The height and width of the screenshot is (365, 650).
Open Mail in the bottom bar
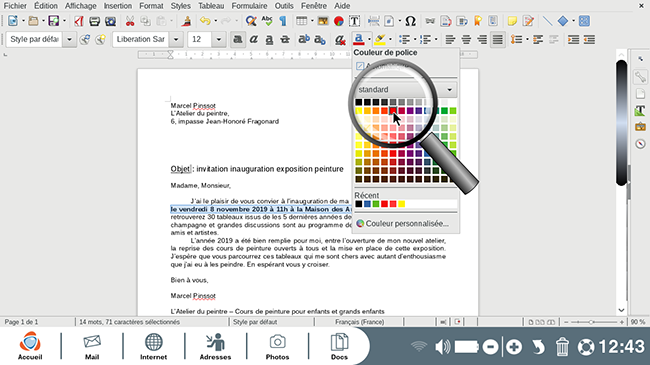click(92, 346)
